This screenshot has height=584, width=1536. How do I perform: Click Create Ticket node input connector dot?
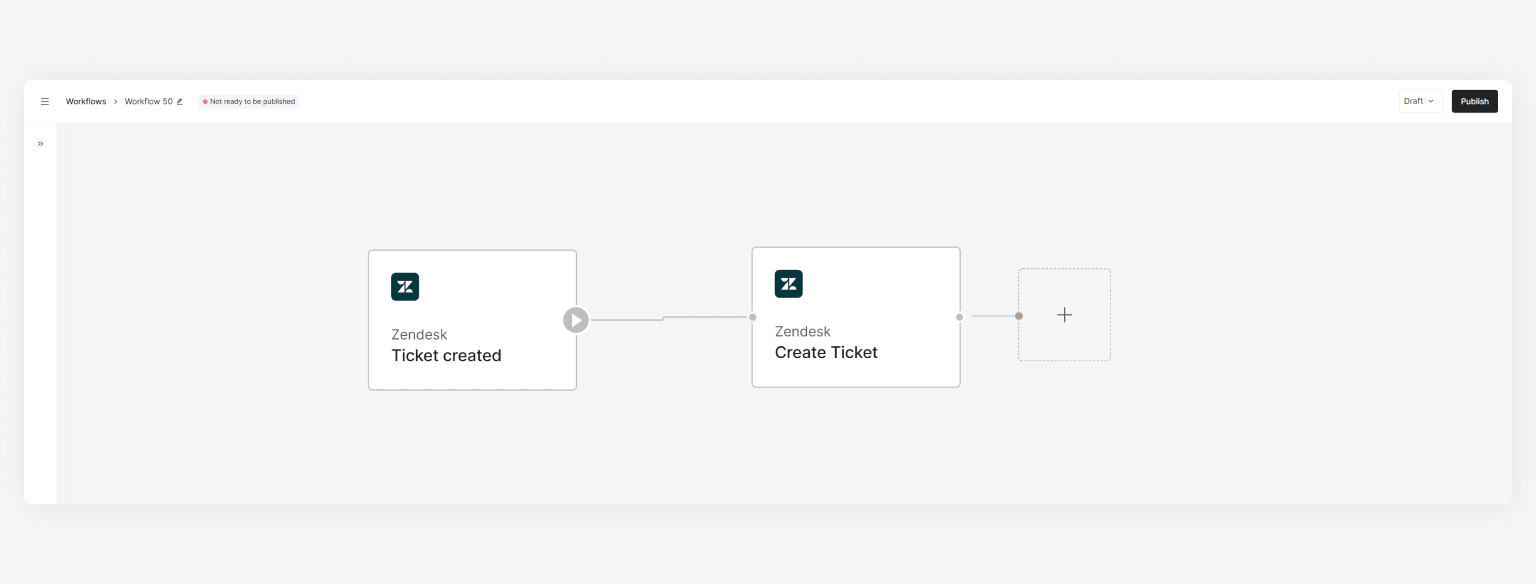(x=753, y=317)
